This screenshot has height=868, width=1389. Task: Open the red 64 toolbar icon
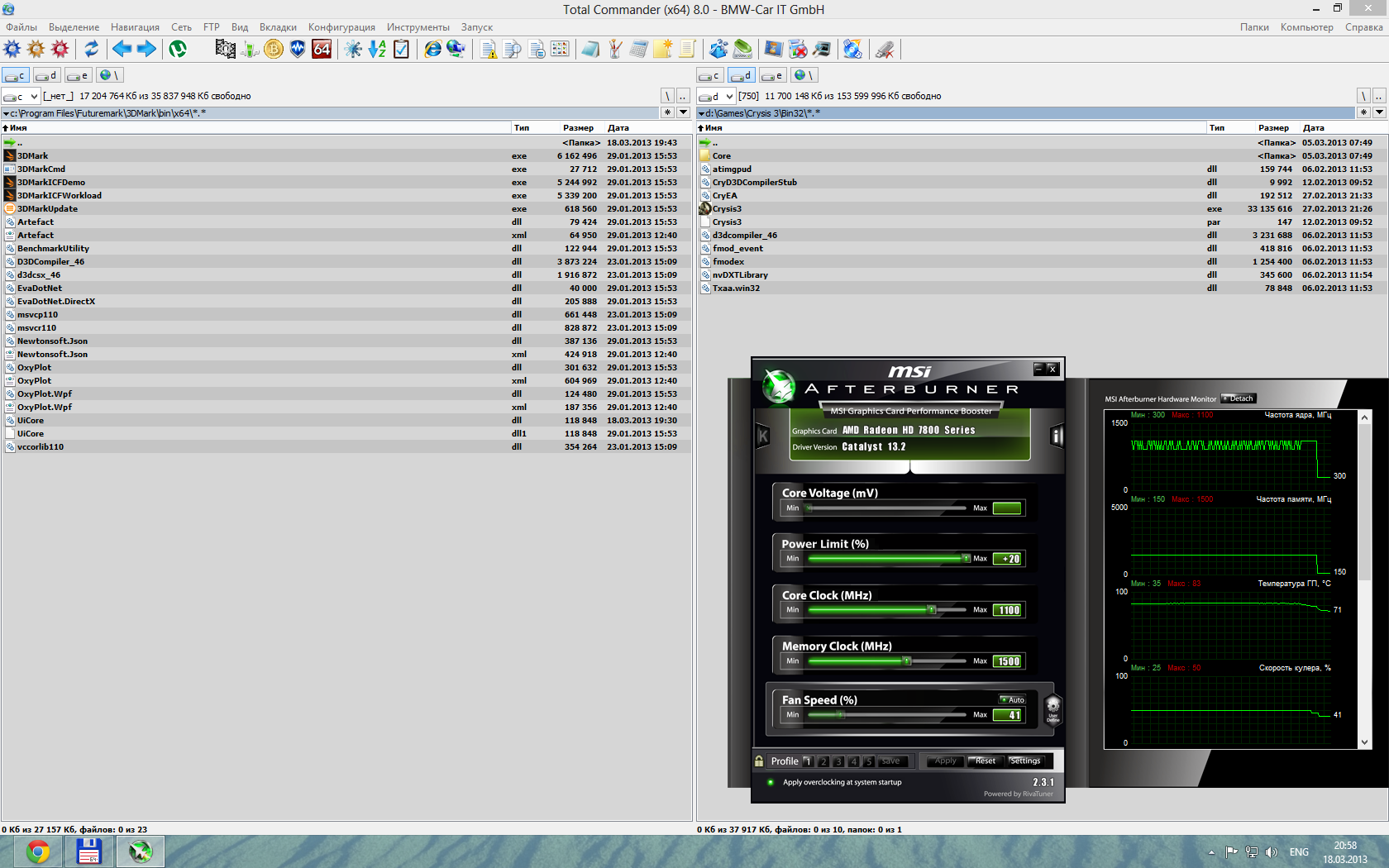click(322, 49)
